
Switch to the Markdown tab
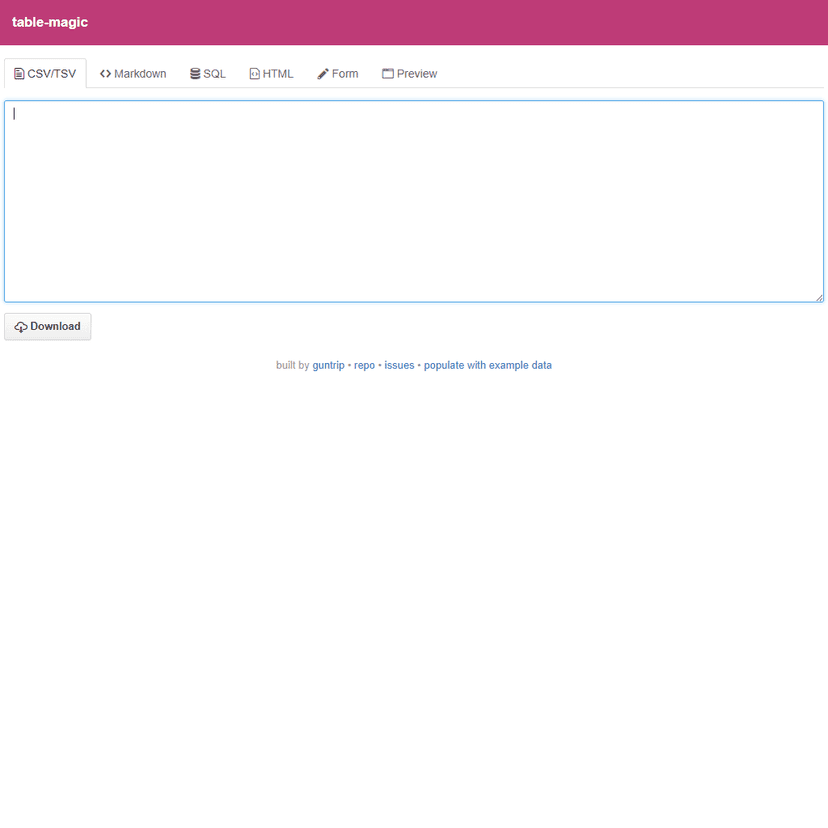pos(140,74)
